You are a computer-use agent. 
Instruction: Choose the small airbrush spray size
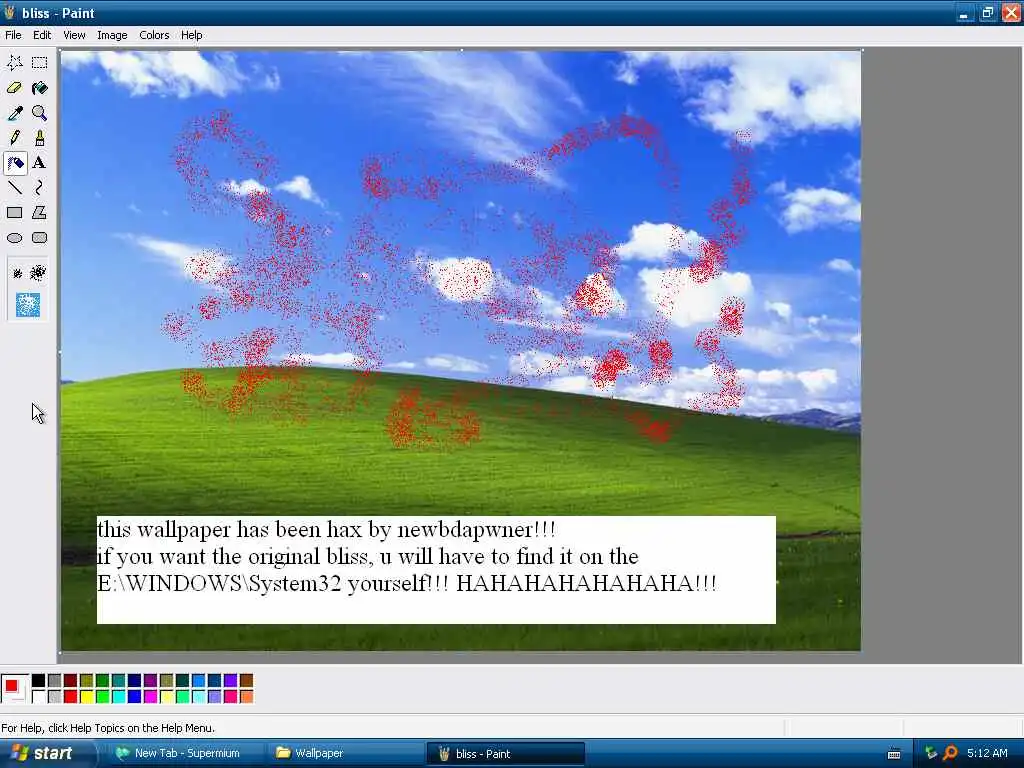tap(17, 274)
